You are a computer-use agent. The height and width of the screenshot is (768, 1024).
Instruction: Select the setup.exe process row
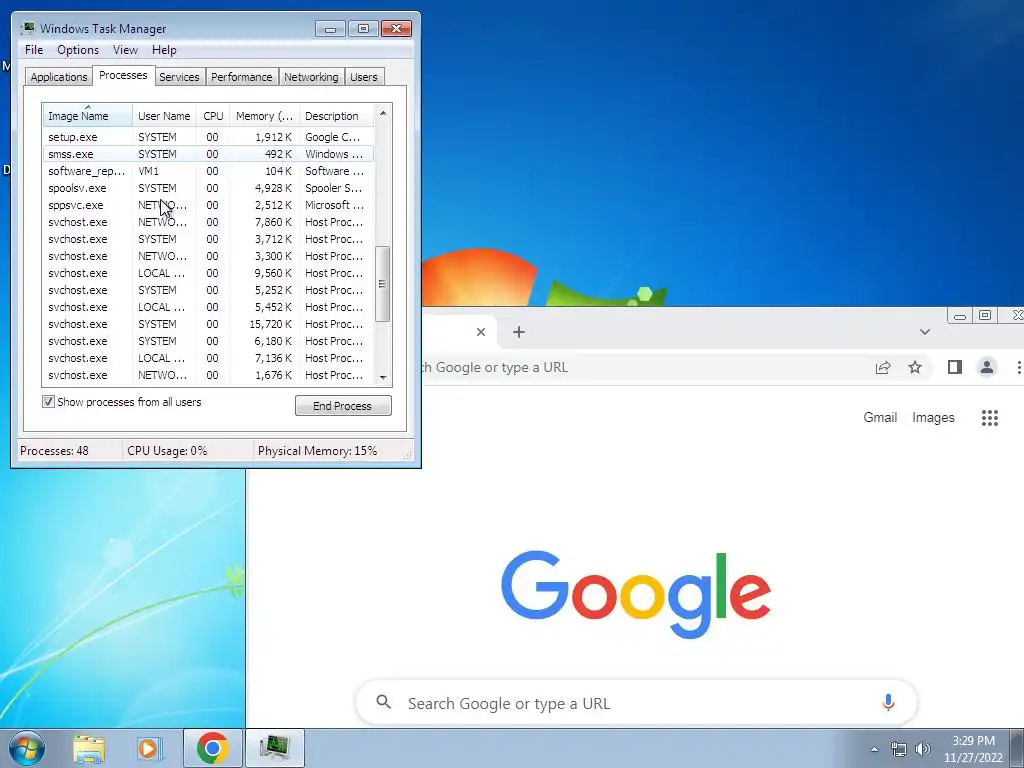tap(208, 137)
